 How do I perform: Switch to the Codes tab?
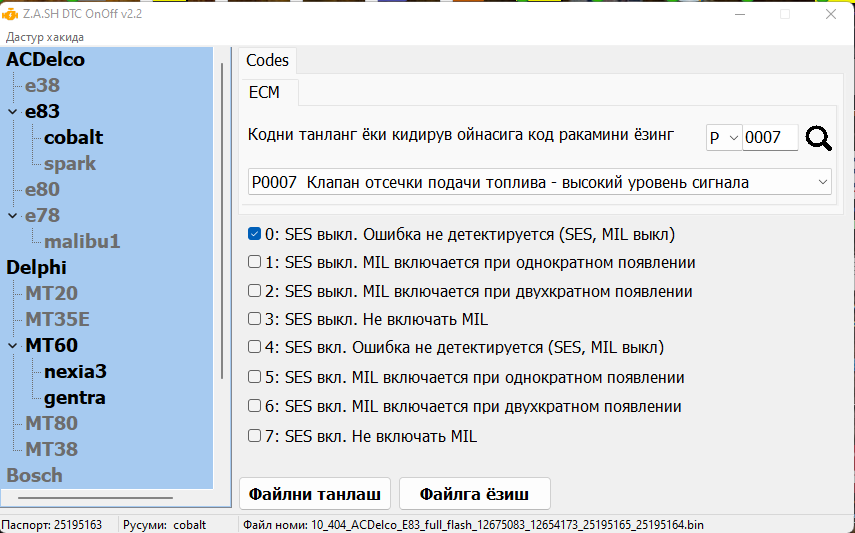(267, 61)
